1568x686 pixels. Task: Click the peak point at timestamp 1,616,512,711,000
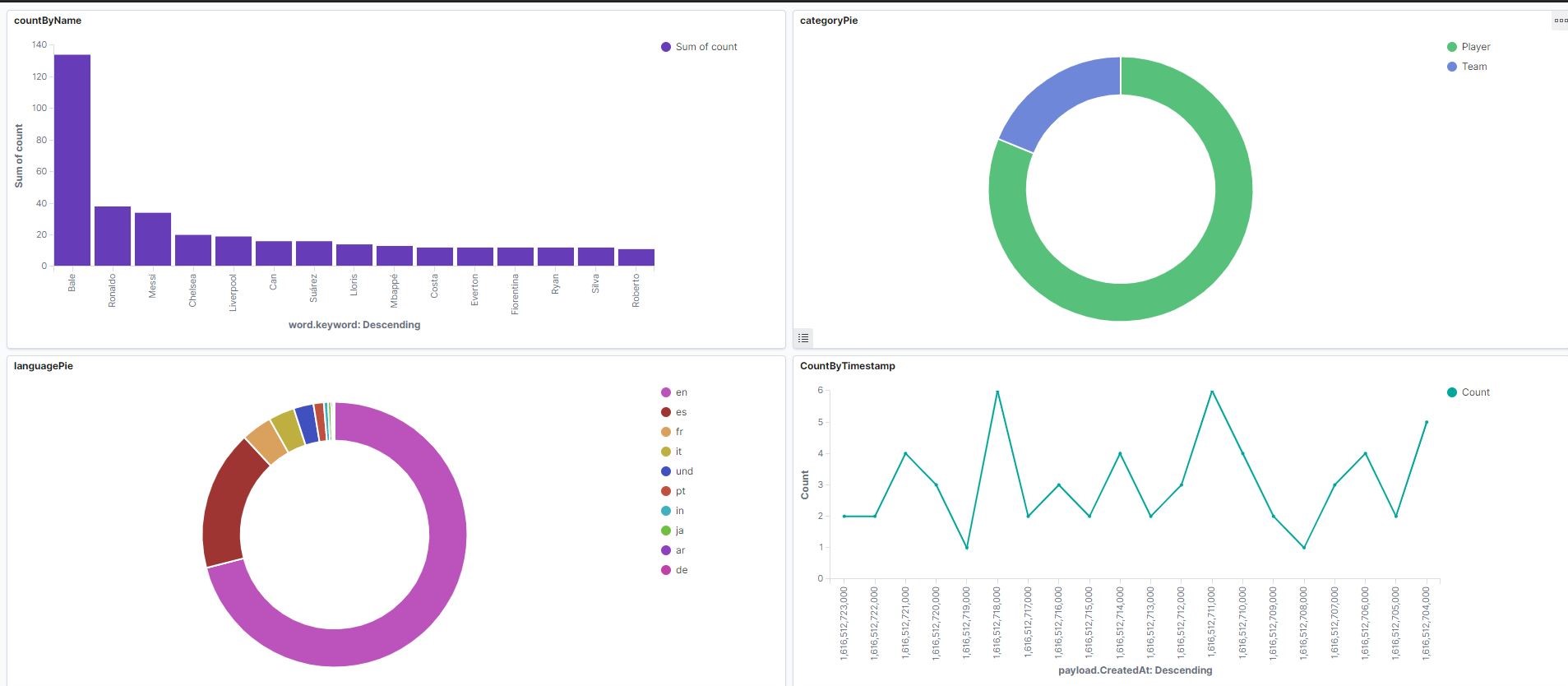[x=1212, y=392]
